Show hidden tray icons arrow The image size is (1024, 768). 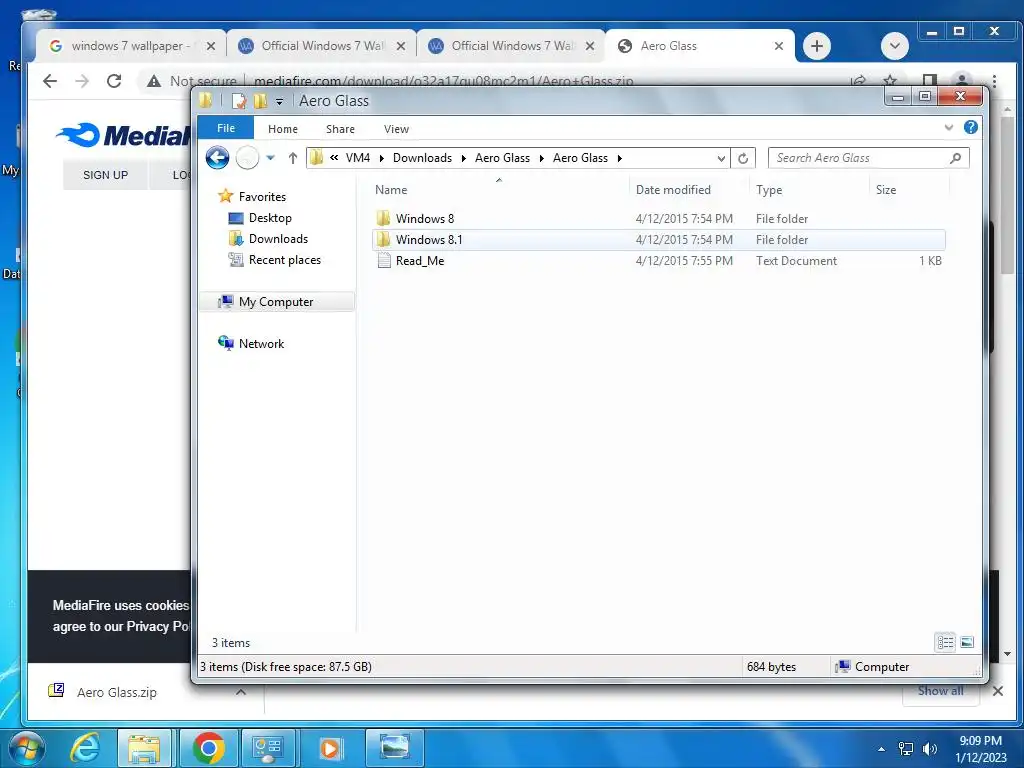[x=882, y=749]
